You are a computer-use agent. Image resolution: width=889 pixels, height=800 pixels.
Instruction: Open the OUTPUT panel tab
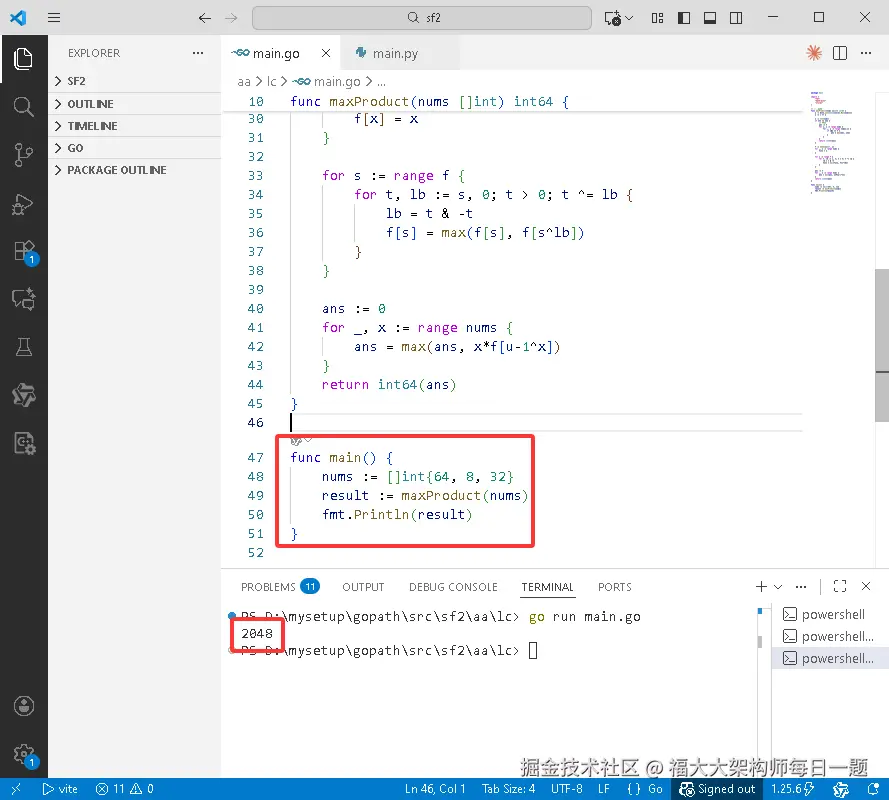point(363,587)
